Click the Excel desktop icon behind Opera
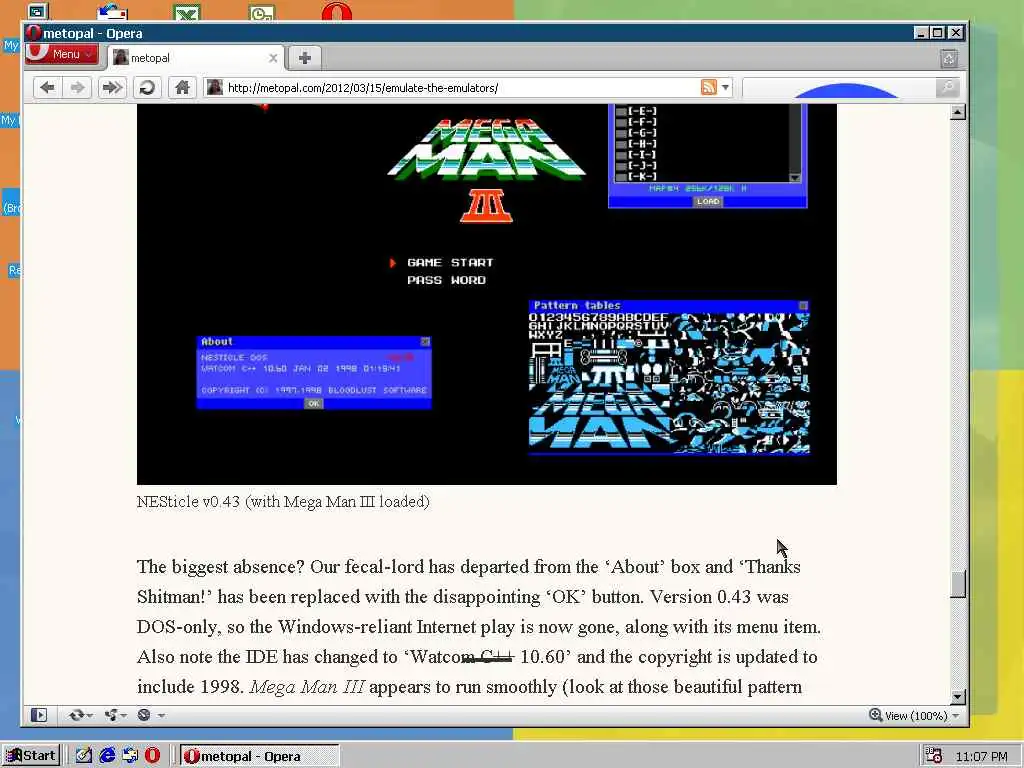Image resolution: width=1024 pixels, height=768 pixels. pyautogui.click(x=187, y=12)
